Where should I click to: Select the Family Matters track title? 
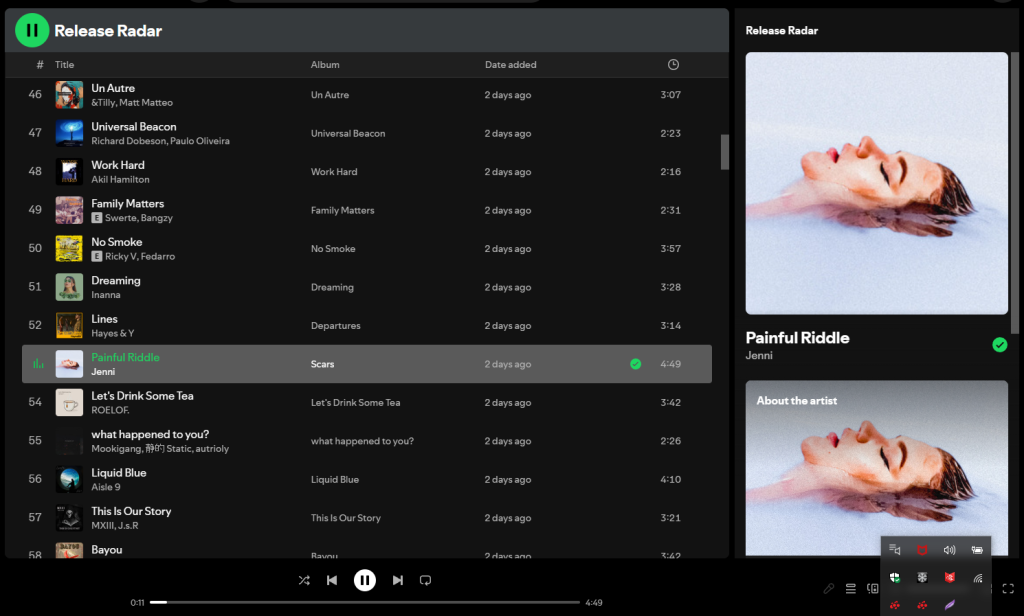coord(127,204)
